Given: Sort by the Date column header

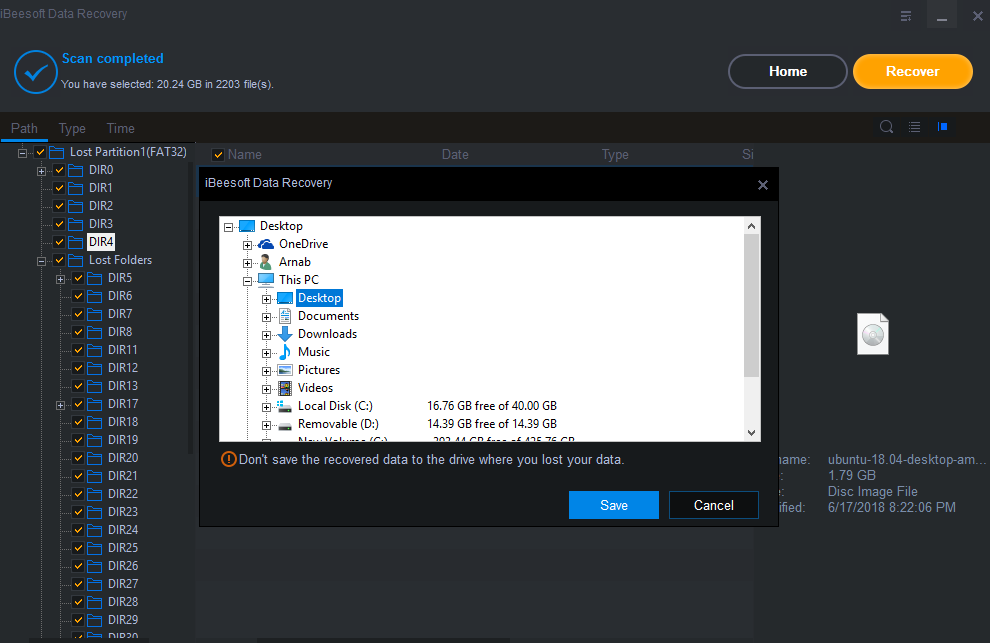Looking at the screenshot, I should pos(455,155).
